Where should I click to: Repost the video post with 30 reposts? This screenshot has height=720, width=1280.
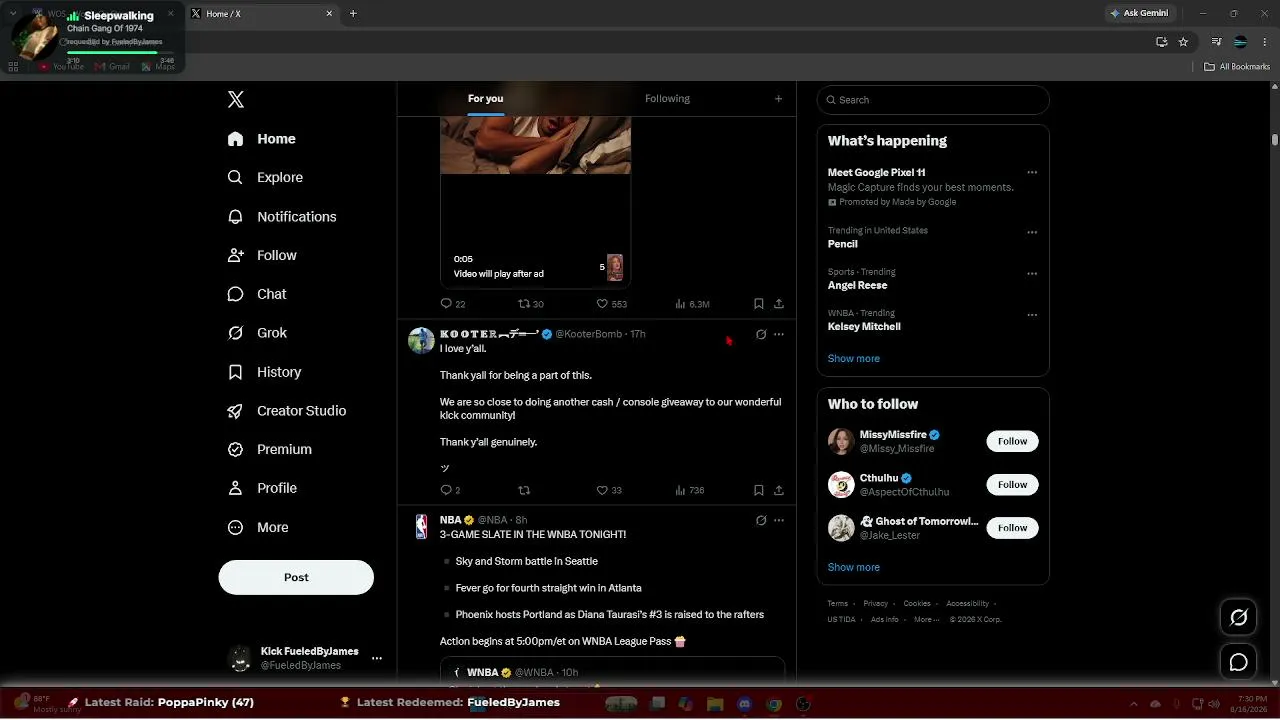coord(531,304)
